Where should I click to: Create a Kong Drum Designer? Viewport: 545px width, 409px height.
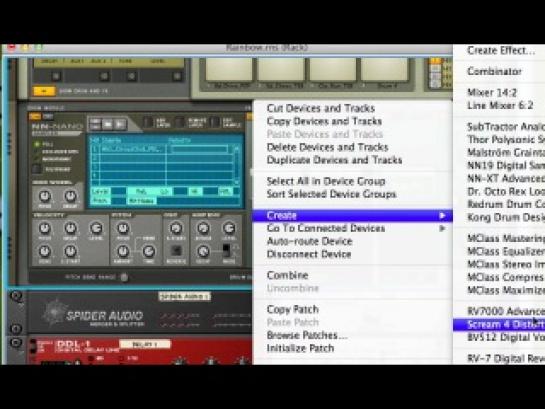click(x=506, y=218)
